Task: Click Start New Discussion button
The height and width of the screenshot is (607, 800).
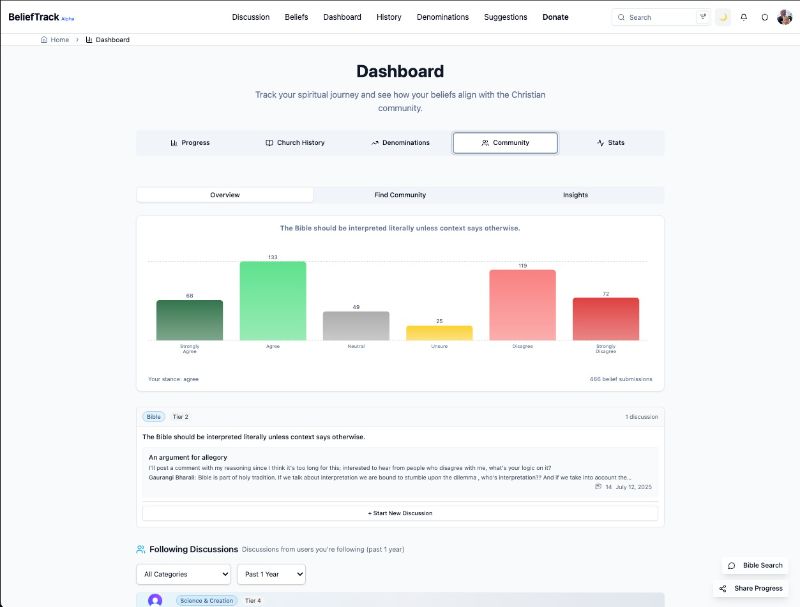Action: coord(400,513)
